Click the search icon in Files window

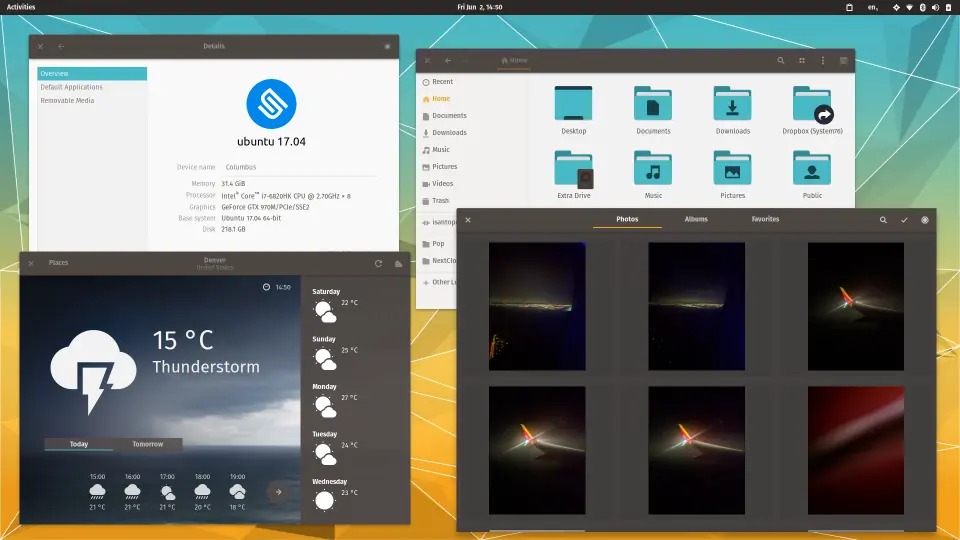(780, 61)
